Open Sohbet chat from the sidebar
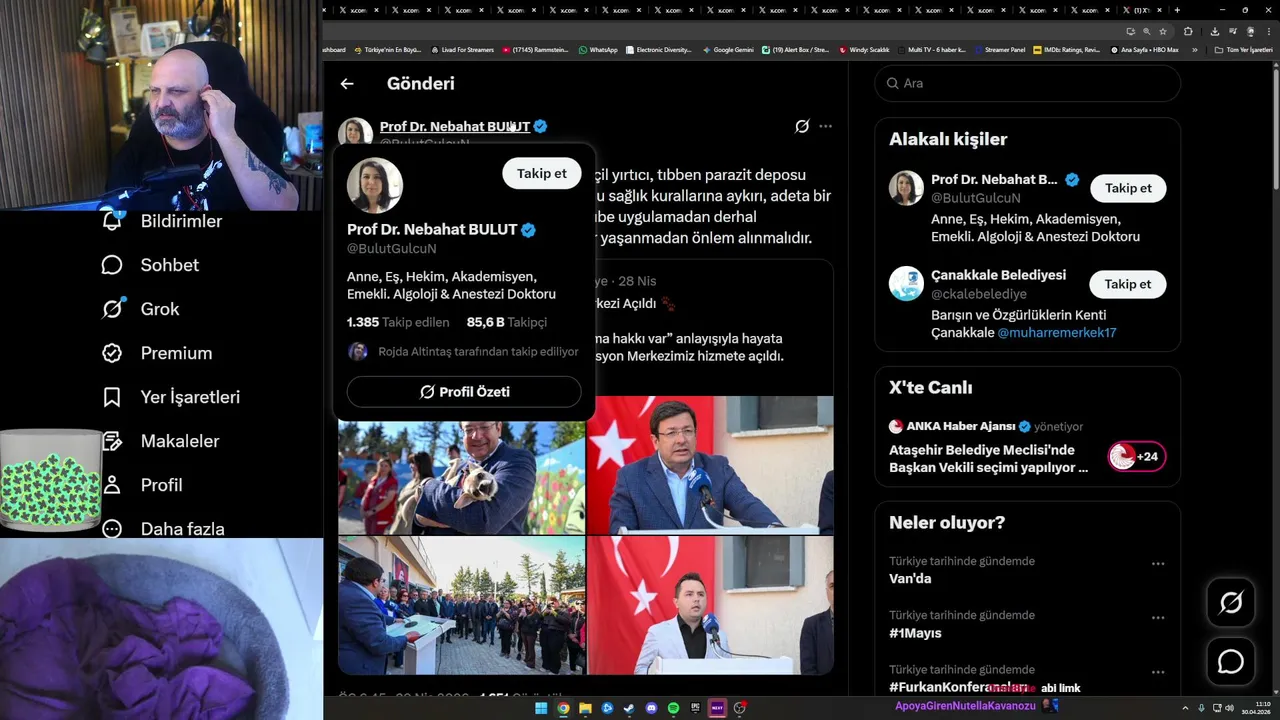This screenshot has height=720, width=1280. pyautogui.click(x=150, y=265)
